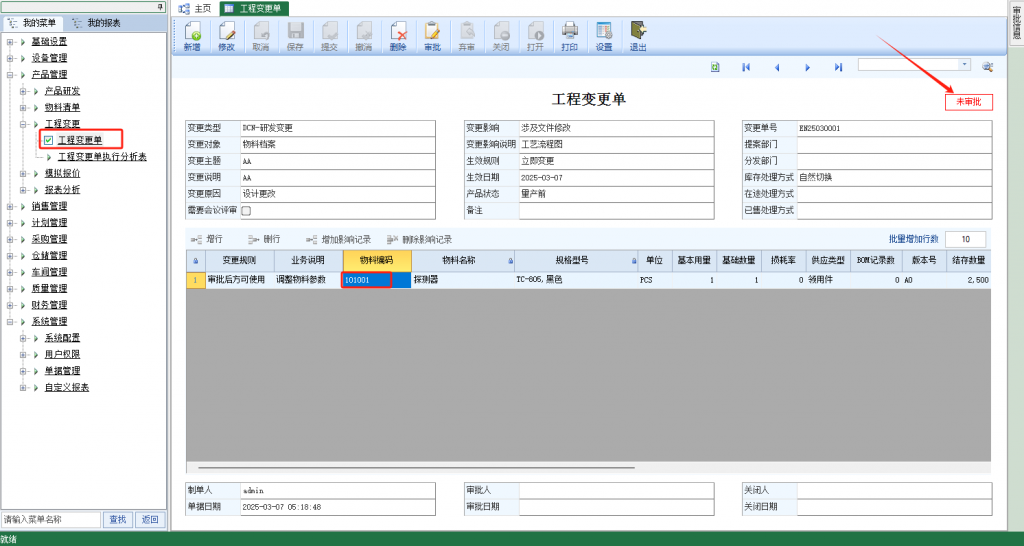Click the 修改 (Modify) toolbar icon
The image size is (1024, 546).
coord(226,36)
